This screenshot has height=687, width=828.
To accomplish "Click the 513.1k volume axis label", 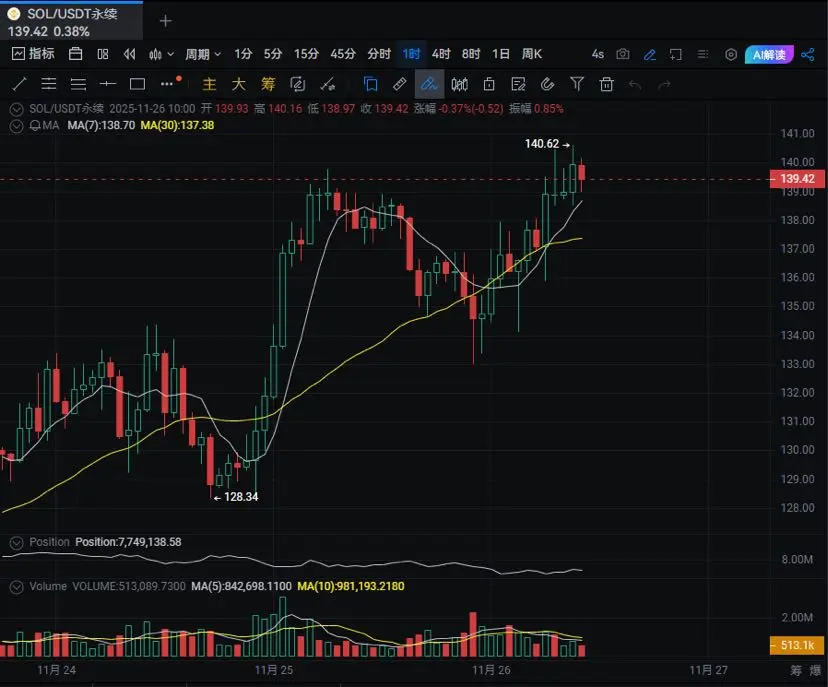I will [x=797, y=645].
